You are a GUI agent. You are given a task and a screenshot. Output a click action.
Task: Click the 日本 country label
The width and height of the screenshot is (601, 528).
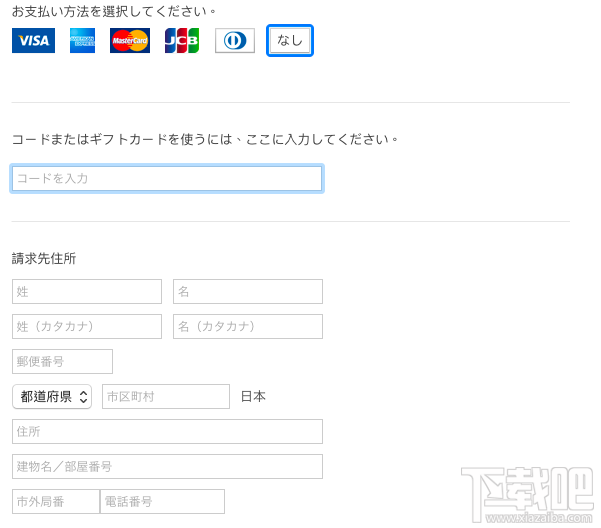tap(253, 397)
